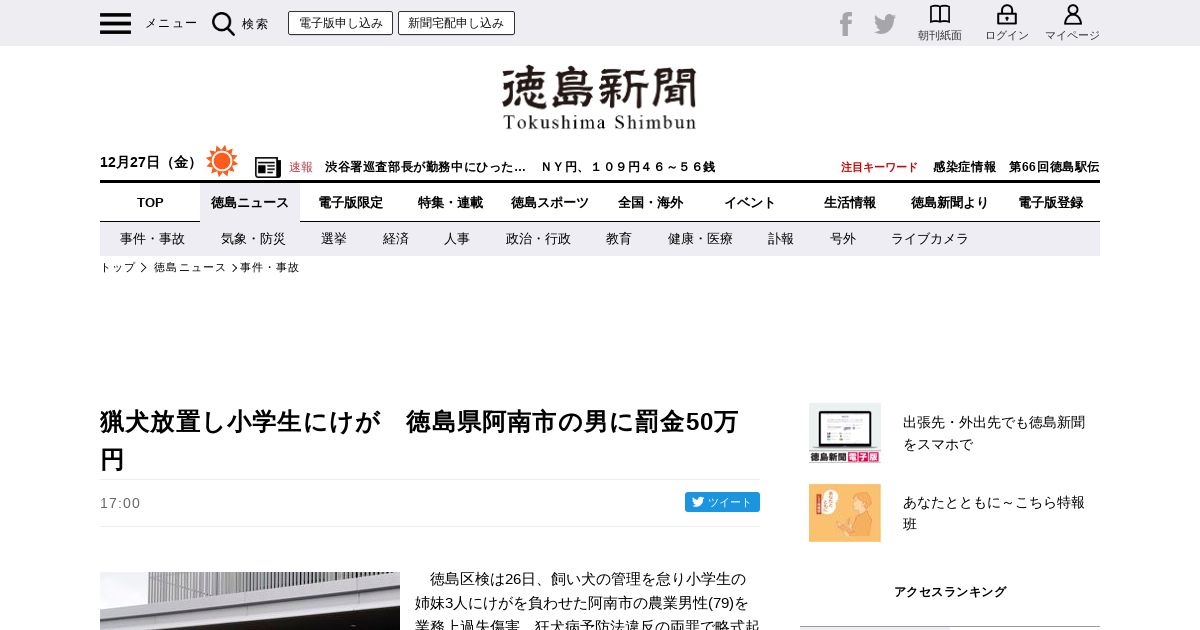Viewport: 1200px width, 630px height.
Task: Open 徳島新聞より navigation tab
Action: click(950, 202)
